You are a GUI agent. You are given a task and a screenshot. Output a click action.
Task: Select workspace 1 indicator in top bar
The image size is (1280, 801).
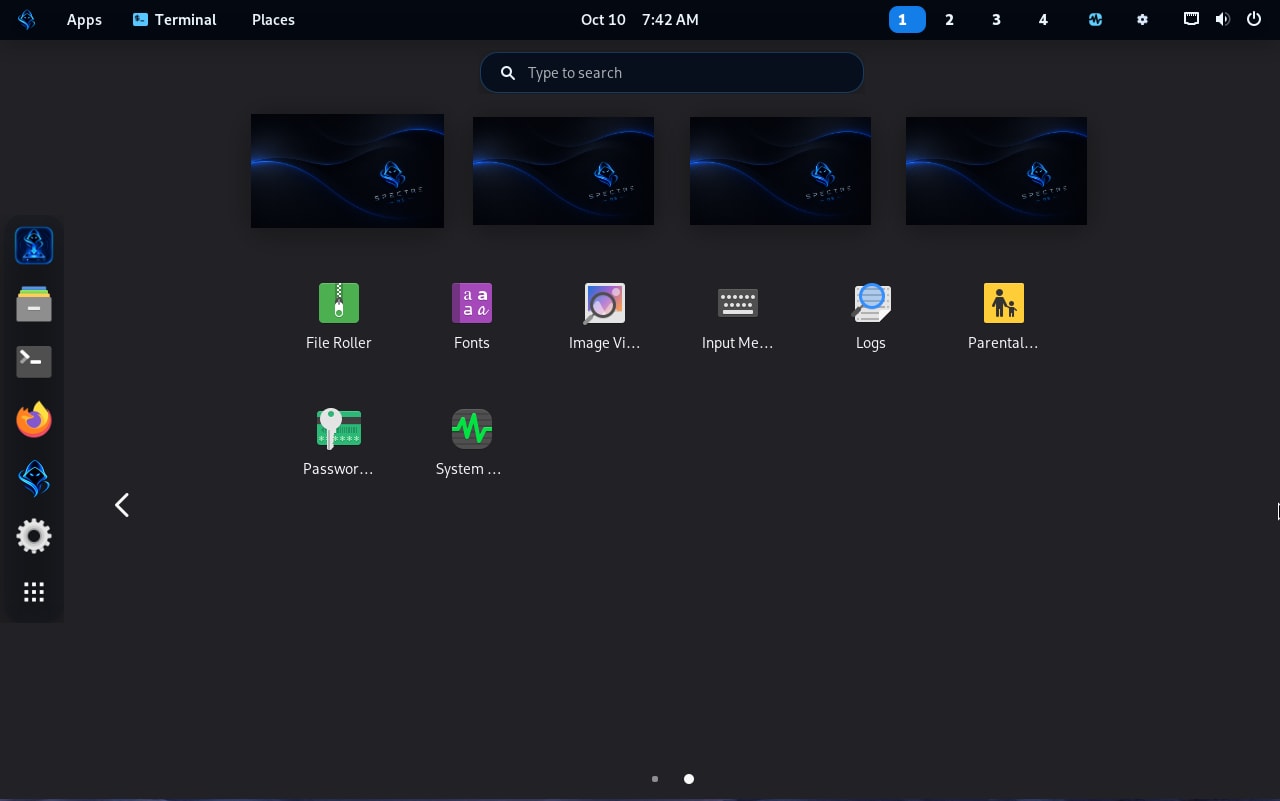point(906,19)
